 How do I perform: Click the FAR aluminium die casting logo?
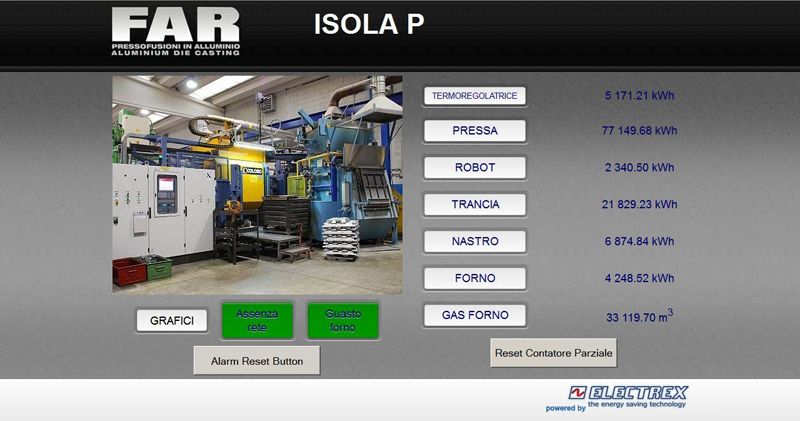(x=175, y=32)
